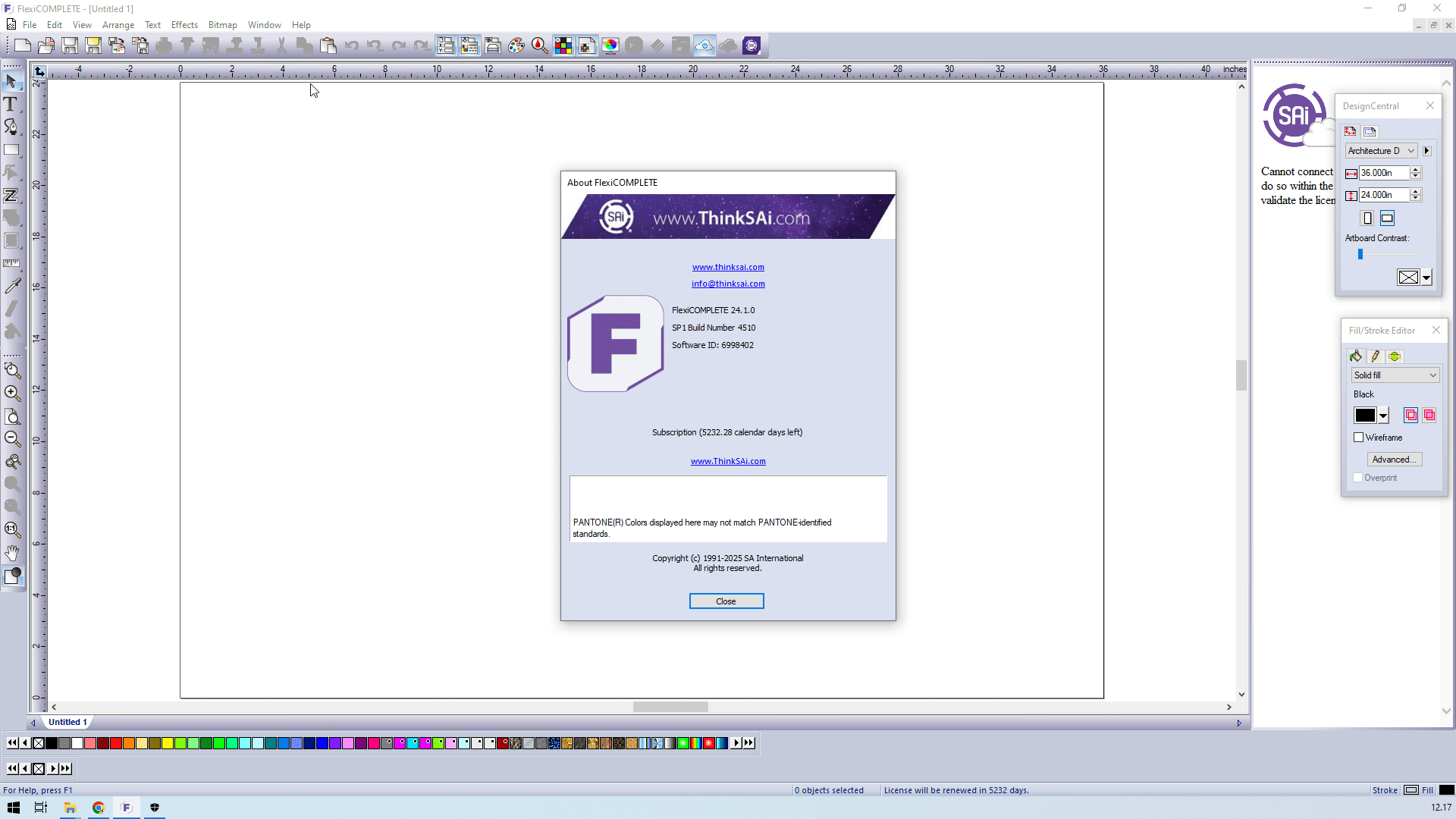The width and height of the screenshot is (1456, 819).
Task: Click the New document toolbar icon
Action: [x=23, y=45]
